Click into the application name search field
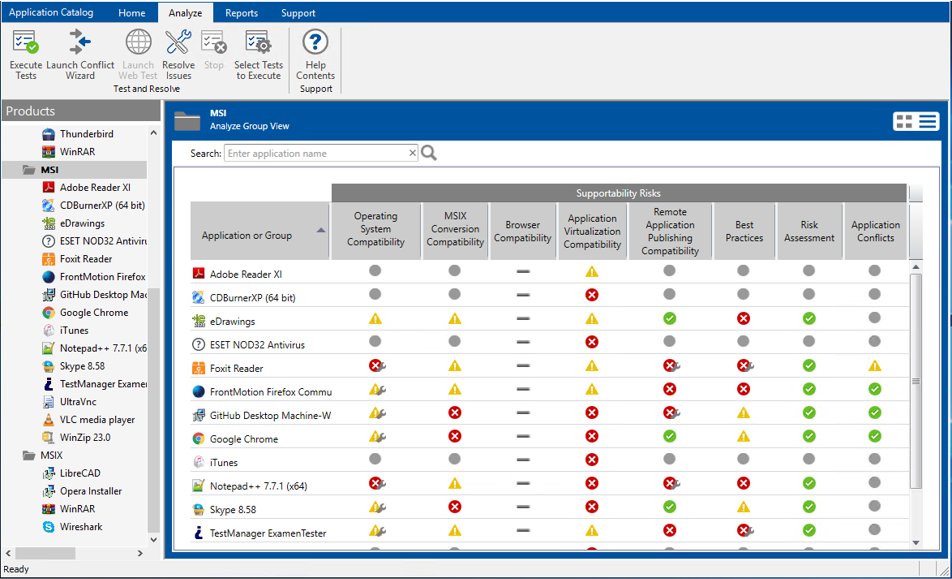This screenshot has width=952, height=579. tap(316, 154)
